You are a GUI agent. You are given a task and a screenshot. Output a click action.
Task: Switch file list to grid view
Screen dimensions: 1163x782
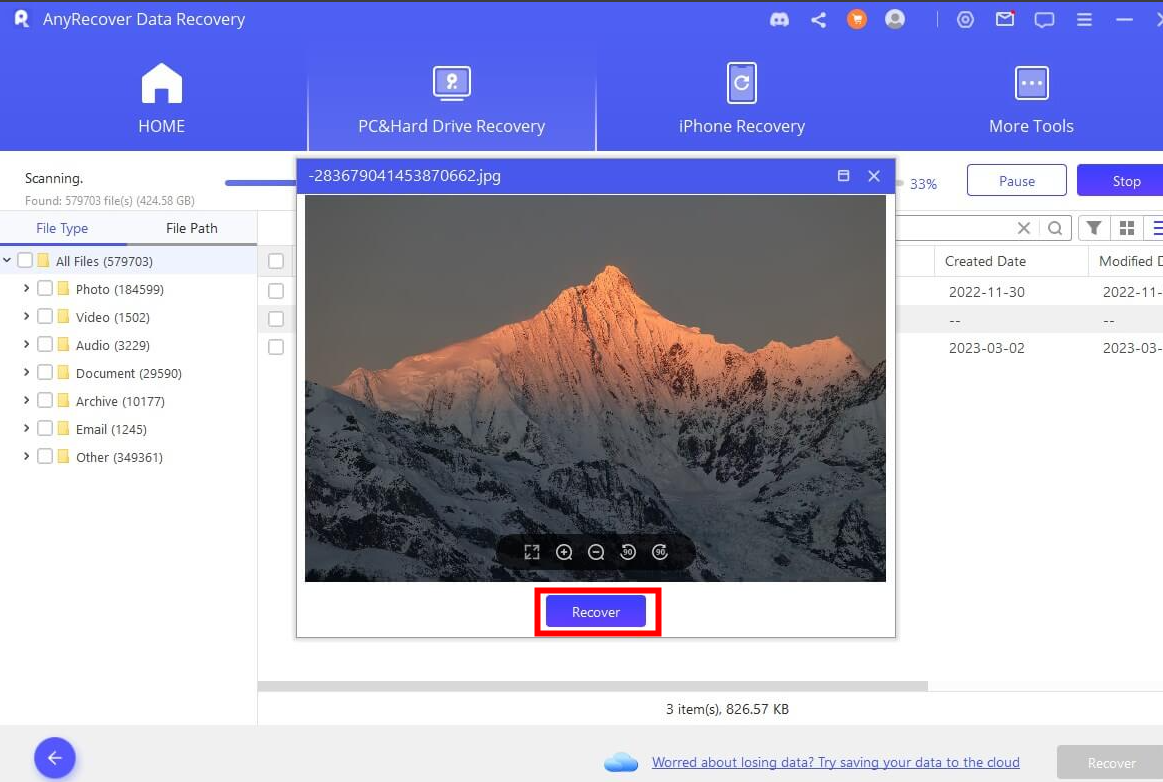click(x=1127, y=227)
